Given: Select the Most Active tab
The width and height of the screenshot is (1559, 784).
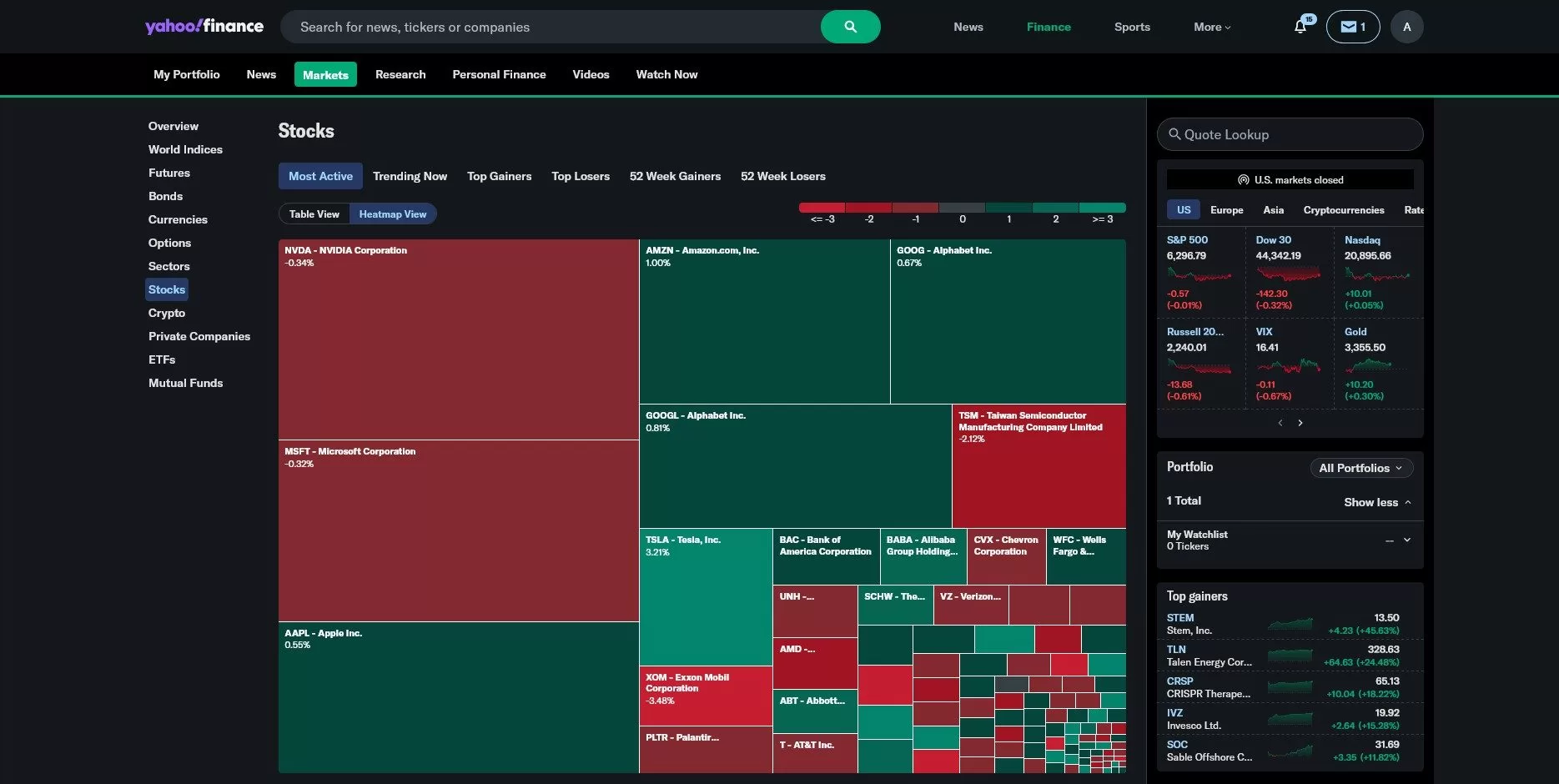Looking at the screenshot, I should click(320, 176).
